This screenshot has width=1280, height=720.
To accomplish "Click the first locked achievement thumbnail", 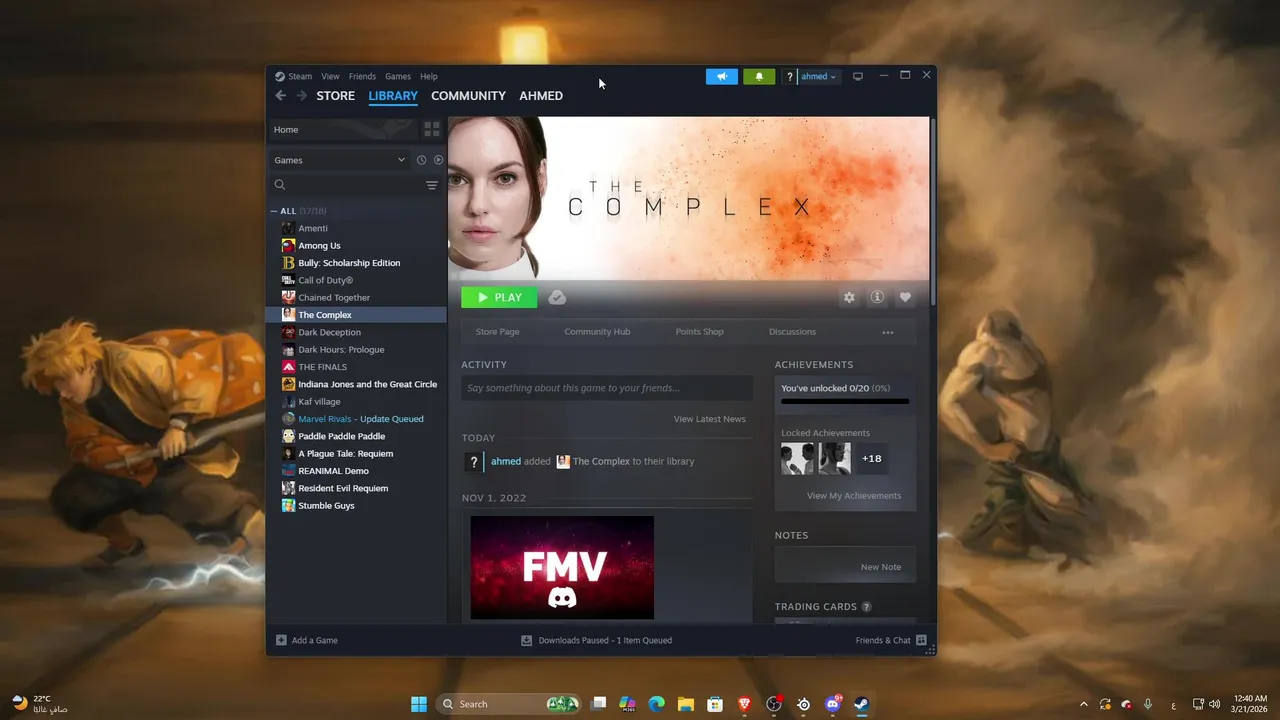I will (x=797, y=459).
